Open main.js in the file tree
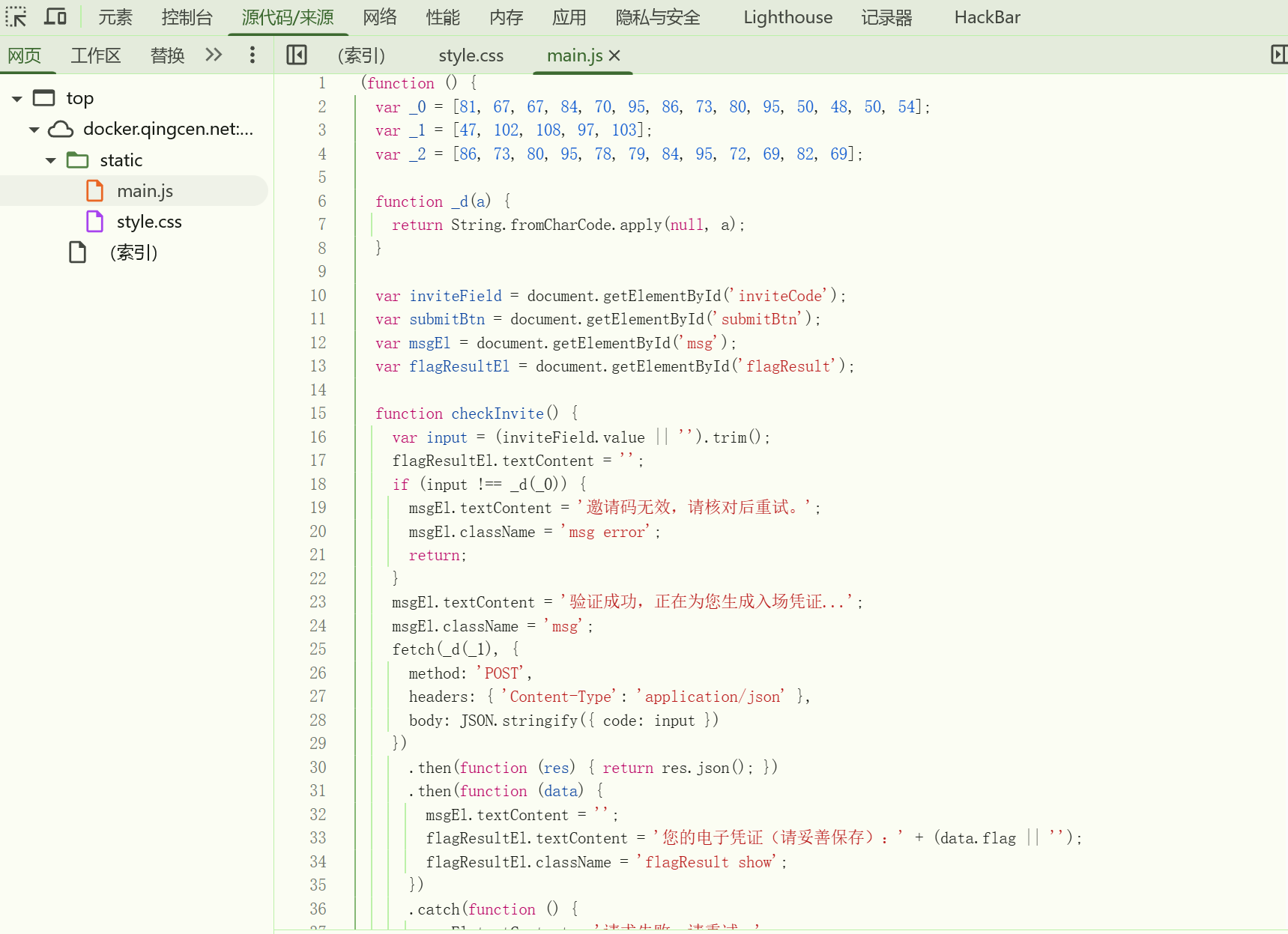Screen dimensions: 1288x934 click(145, 191)
